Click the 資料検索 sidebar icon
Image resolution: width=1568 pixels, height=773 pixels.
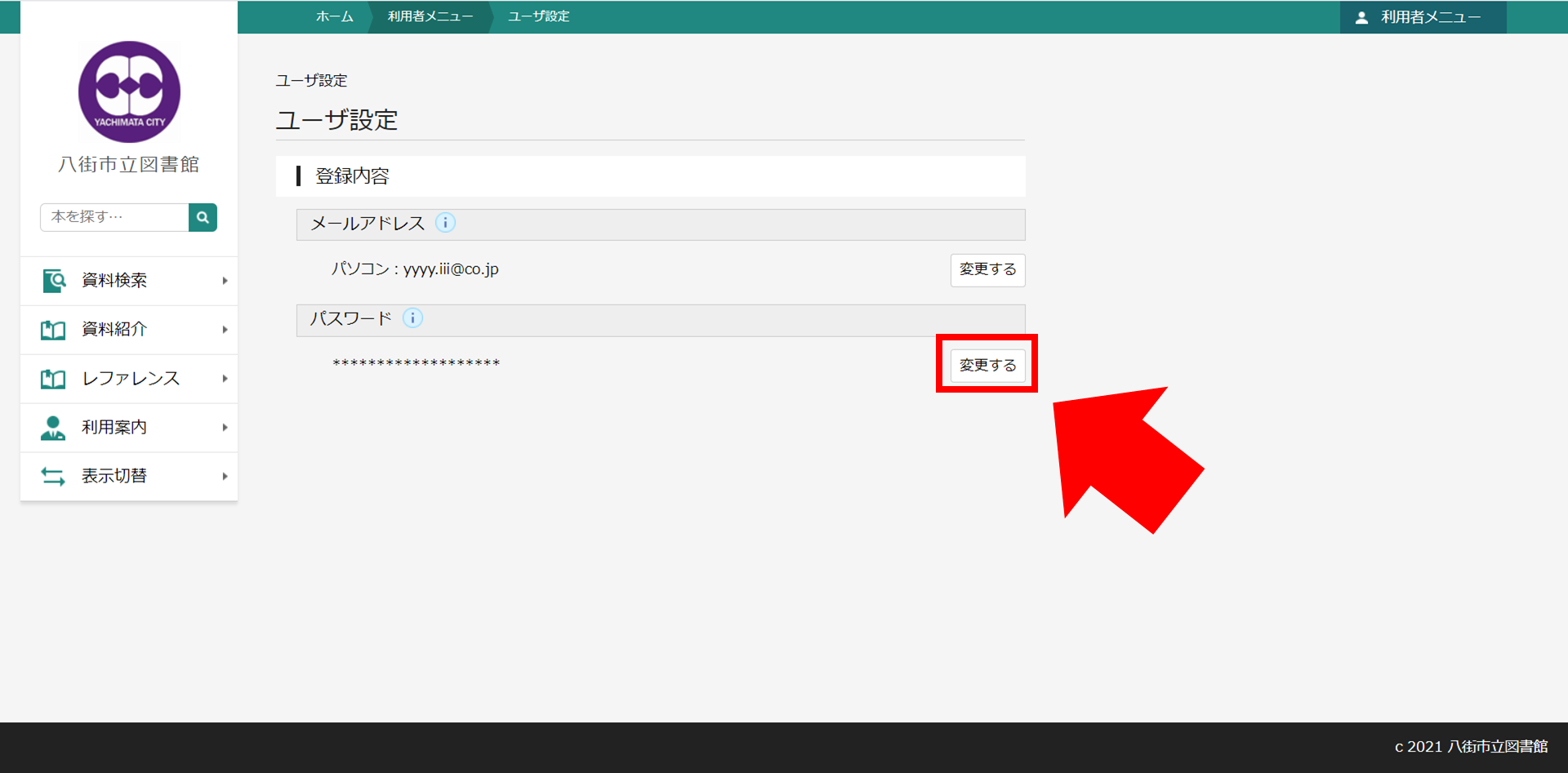(54, 281)
